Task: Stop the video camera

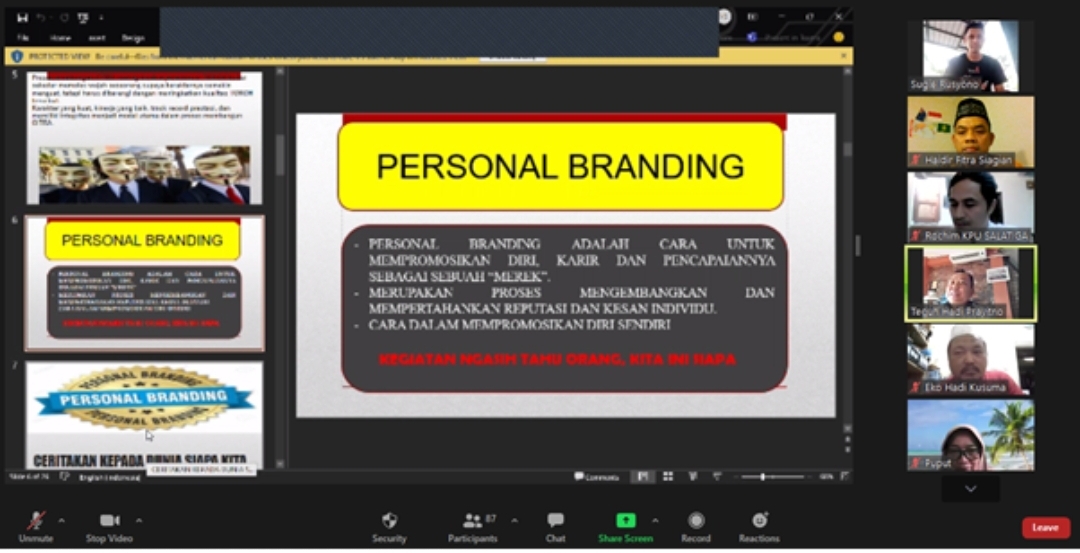Action: click(x=110, y=524)
